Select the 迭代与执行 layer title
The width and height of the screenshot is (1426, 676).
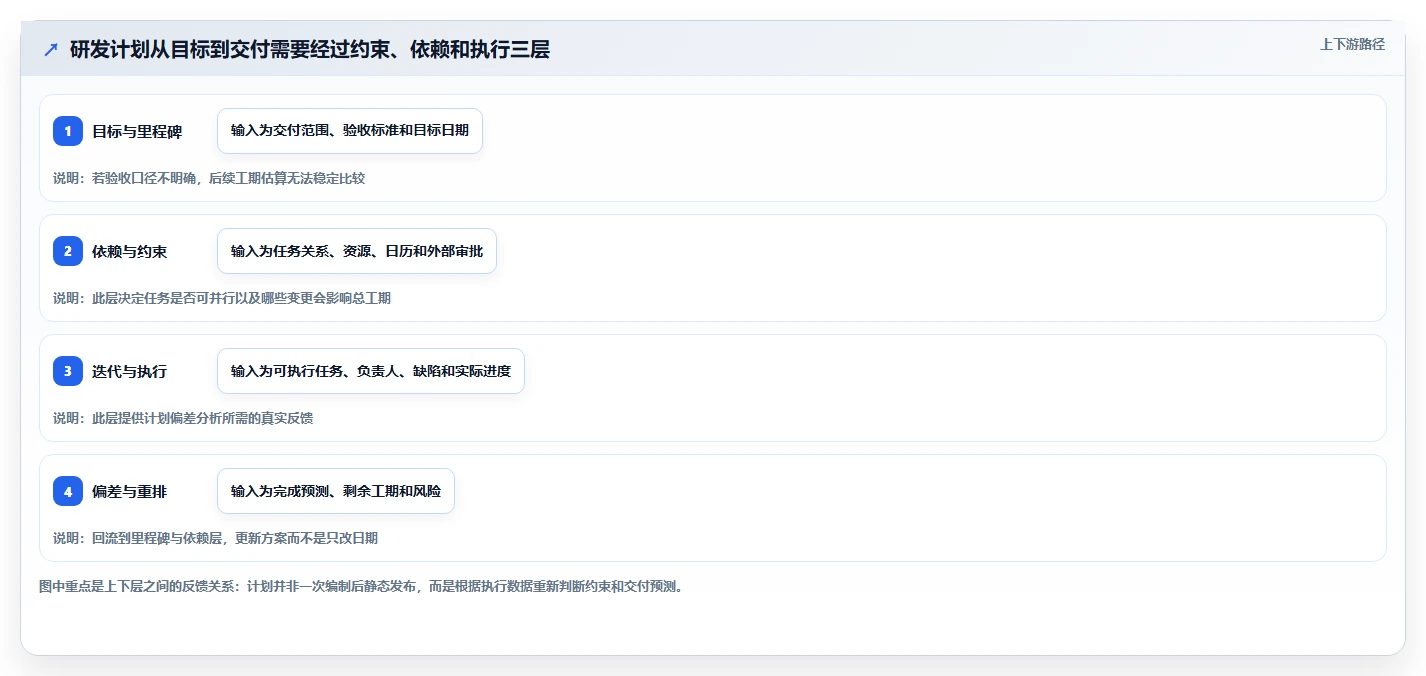130,371
